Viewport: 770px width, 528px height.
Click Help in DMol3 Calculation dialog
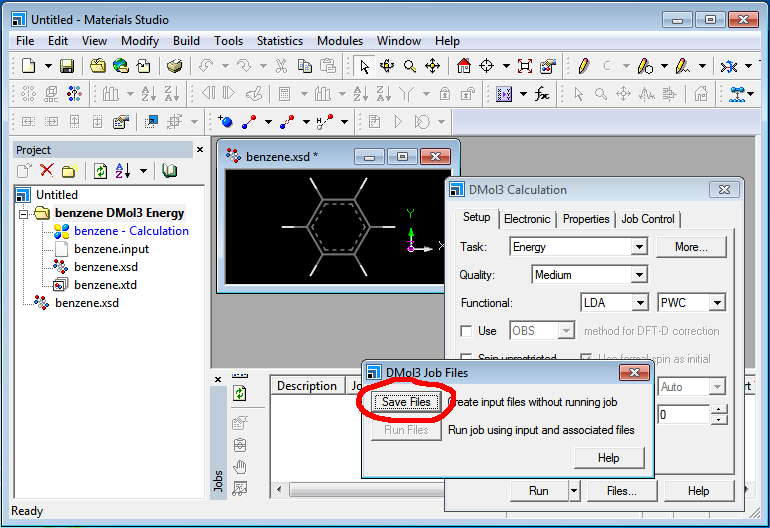click(x=698, y=491)
